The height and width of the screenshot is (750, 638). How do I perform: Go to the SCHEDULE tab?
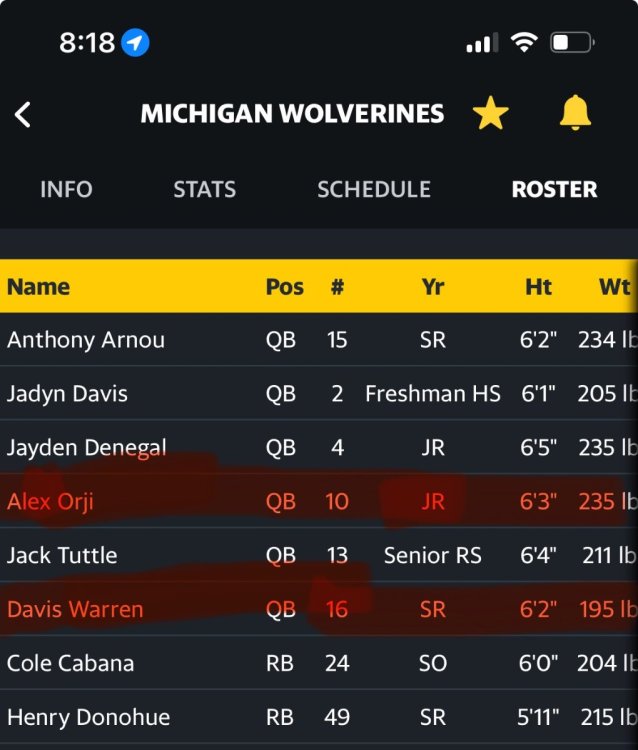pyautogui.click(x=373, y=189)
